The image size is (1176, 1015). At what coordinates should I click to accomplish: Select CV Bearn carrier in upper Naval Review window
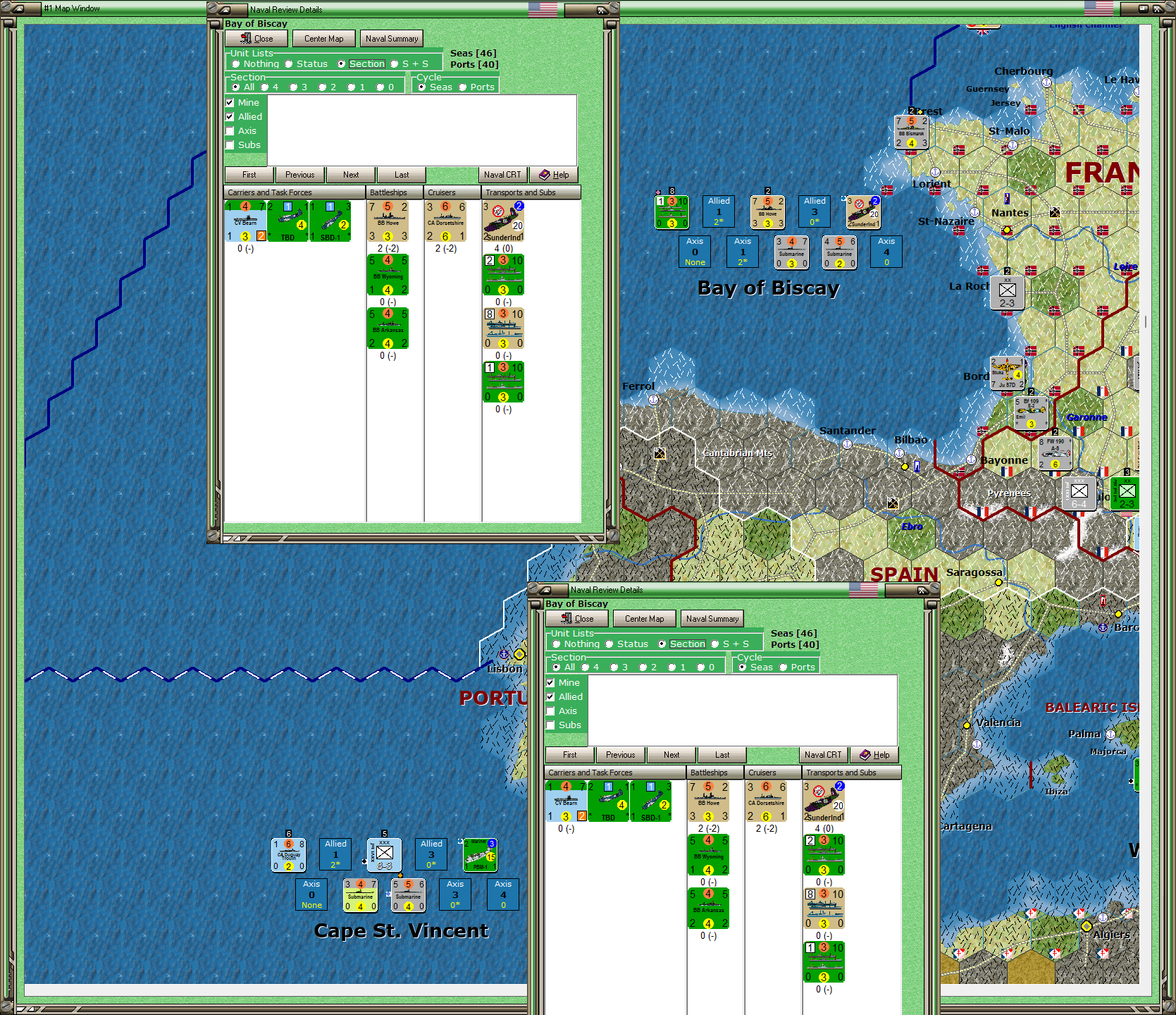(x=245, y=221)
